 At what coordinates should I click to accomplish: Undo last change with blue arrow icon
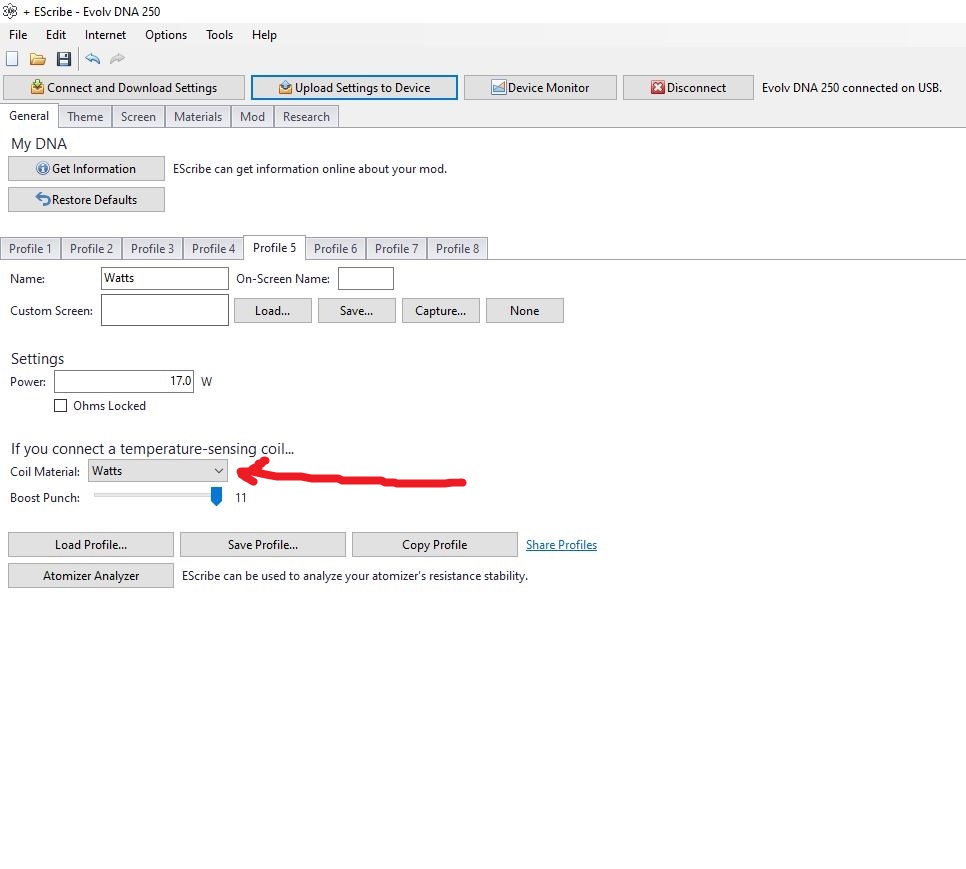click(92, 59)
